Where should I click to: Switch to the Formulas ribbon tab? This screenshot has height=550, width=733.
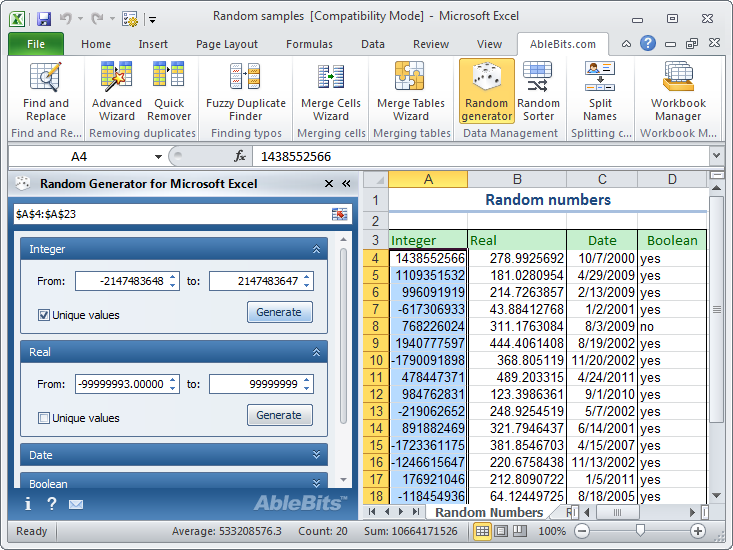tap(309, 44)
